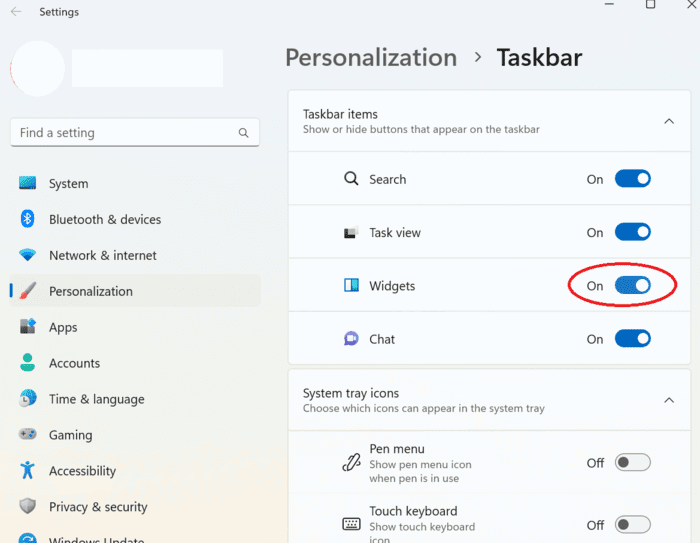700x543 pixels.
Task: Click the Personalization paintbrush icon
Action: pyautogui.click(x=28, y=291)
